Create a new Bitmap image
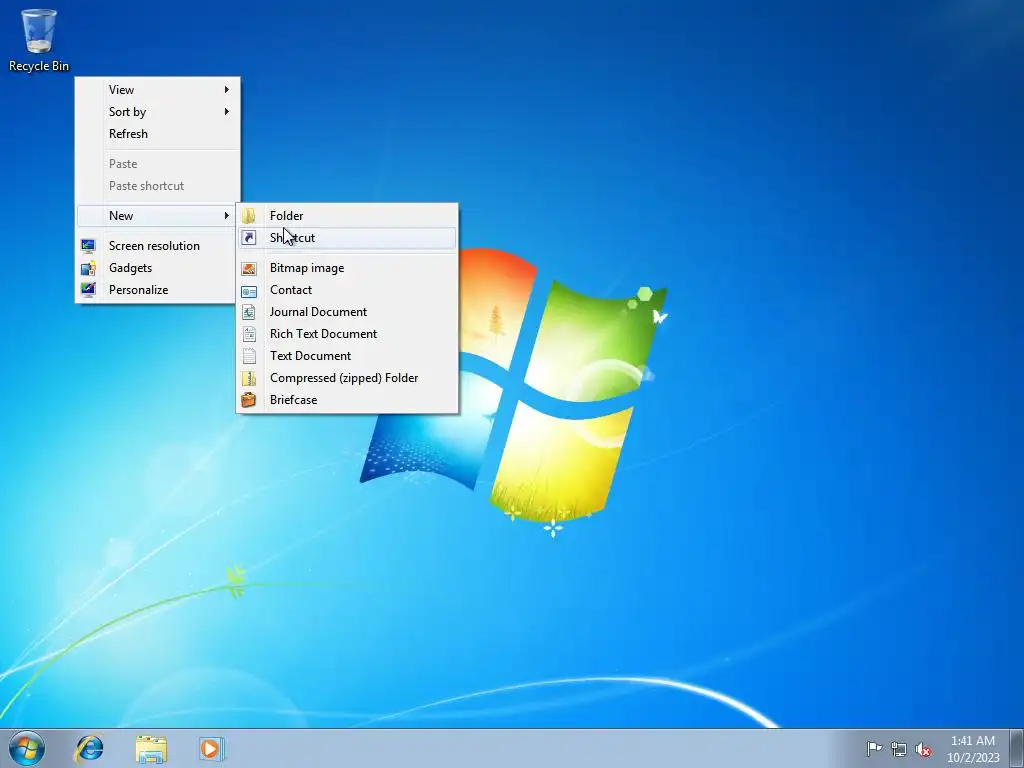The height and width of the screenshot is (768, 1024). 347,268
